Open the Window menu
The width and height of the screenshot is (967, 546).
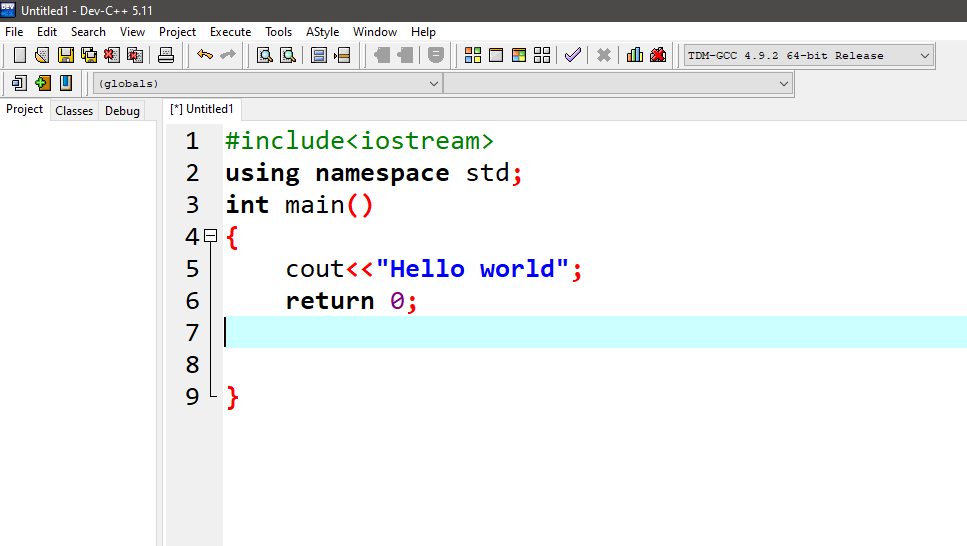pos(375,32)
